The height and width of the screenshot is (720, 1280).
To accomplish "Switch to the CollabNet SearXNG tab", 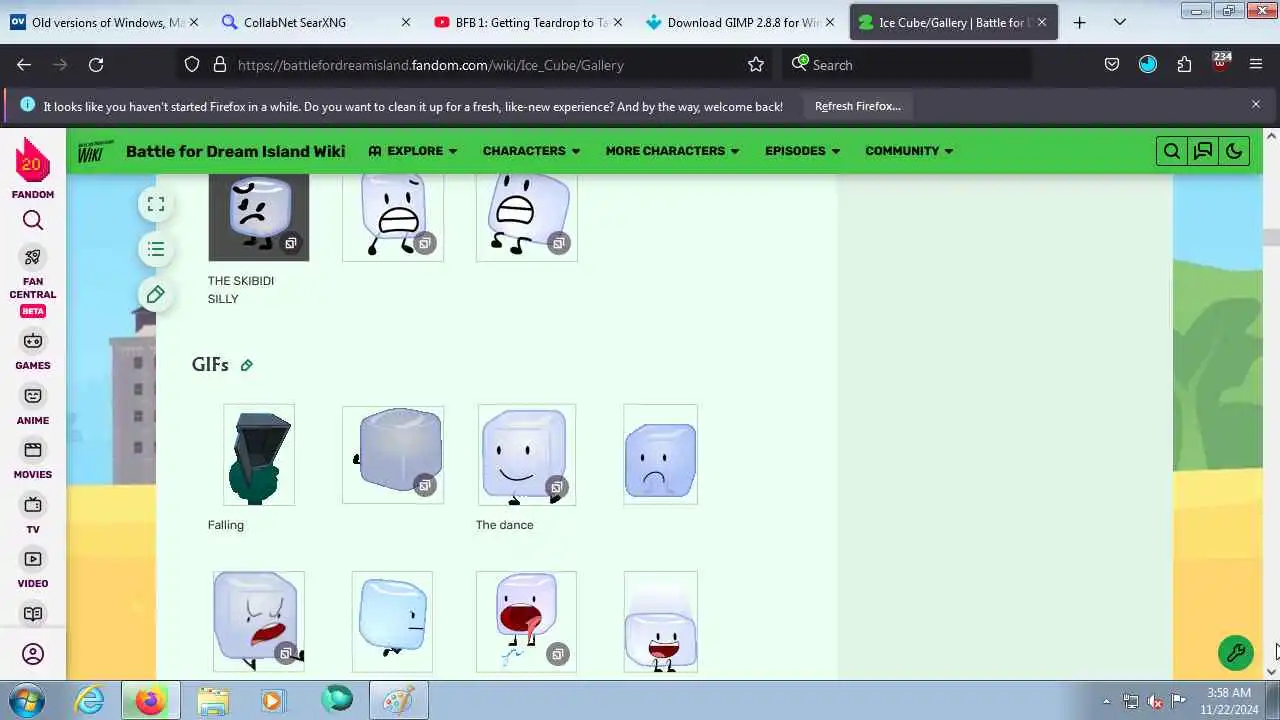I will (x=316, y=22).
